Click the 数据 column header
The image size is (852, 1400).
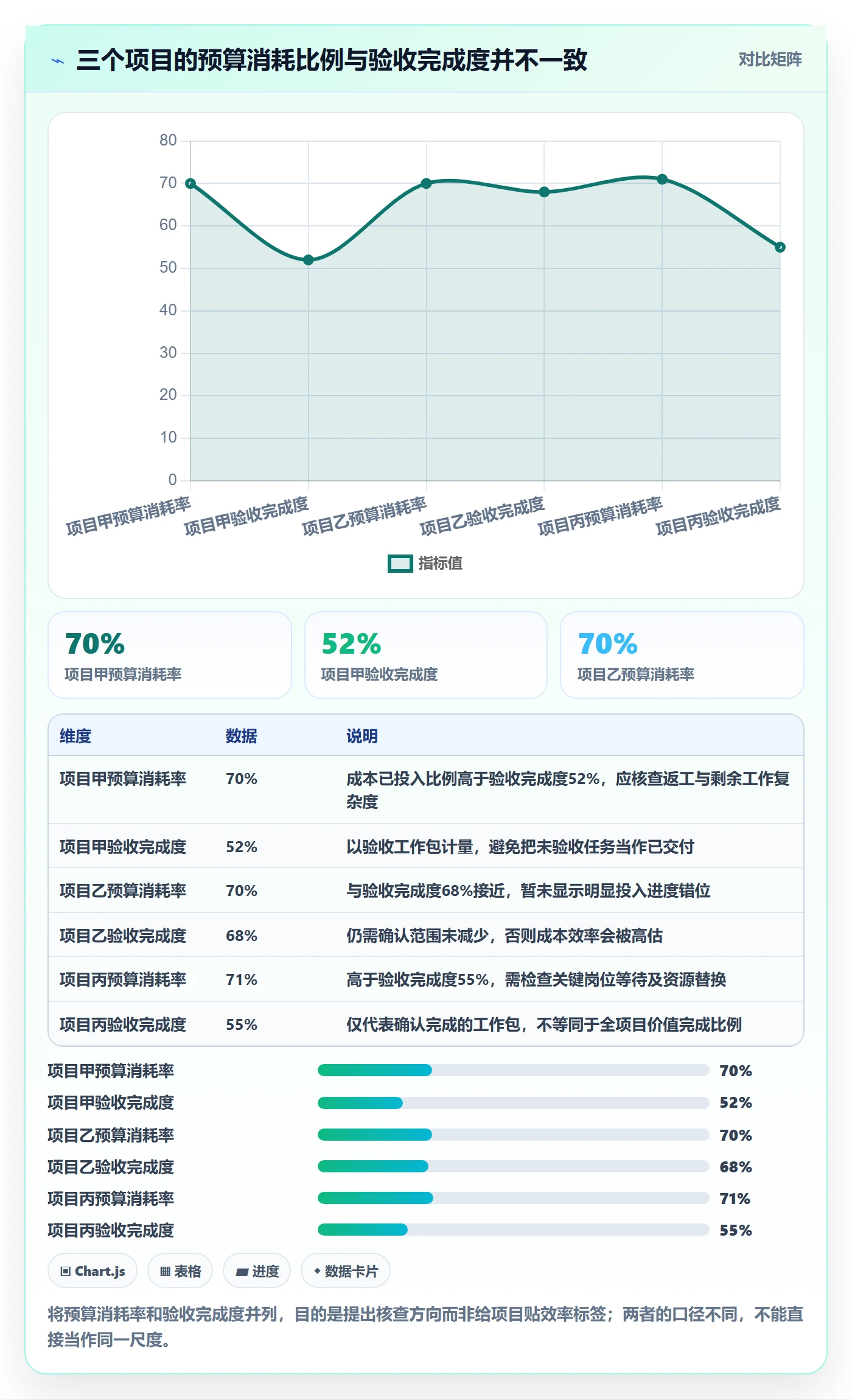tap(242, 736)
